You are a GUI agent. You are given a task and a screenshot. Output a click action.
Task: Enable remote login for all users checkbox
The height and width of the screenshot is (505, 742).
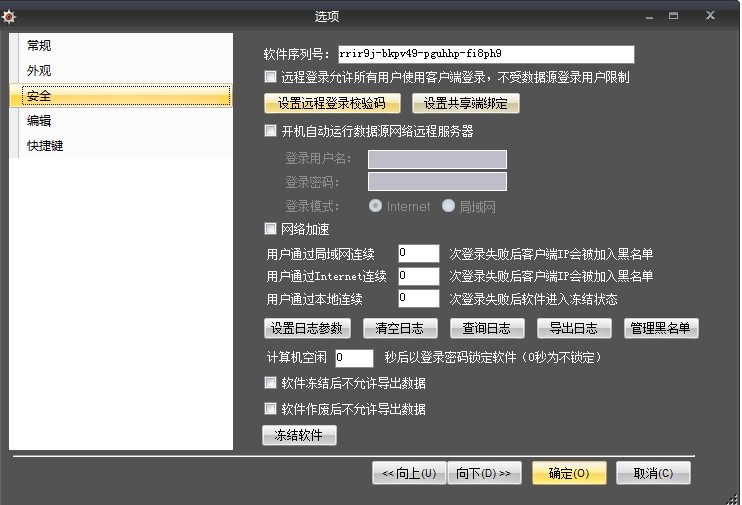click(270, 77)
